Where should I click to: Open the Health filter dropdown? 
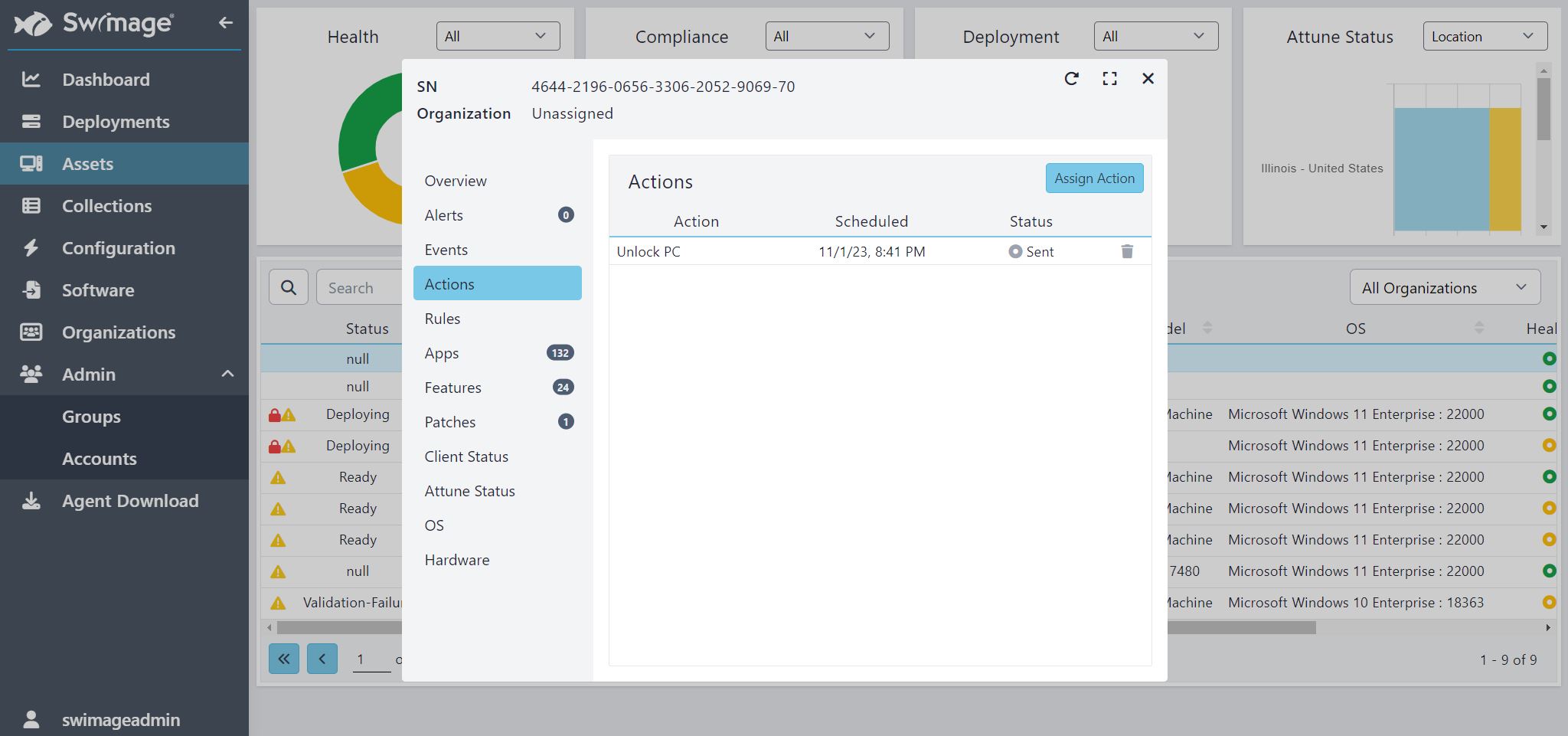tap(498, 36)
